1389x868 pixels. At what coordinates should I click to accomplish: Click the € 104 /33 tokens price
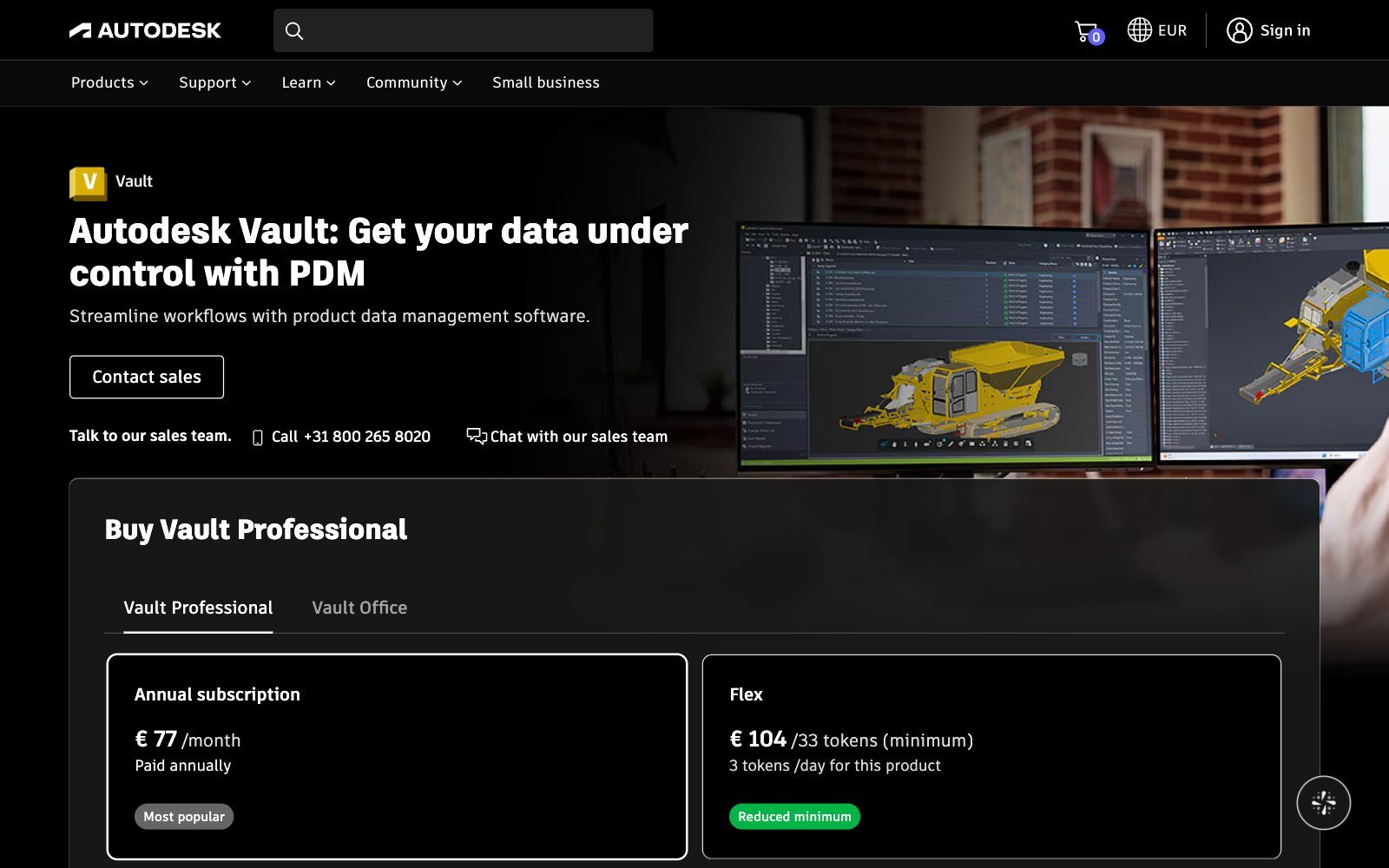tap(851, 740)
